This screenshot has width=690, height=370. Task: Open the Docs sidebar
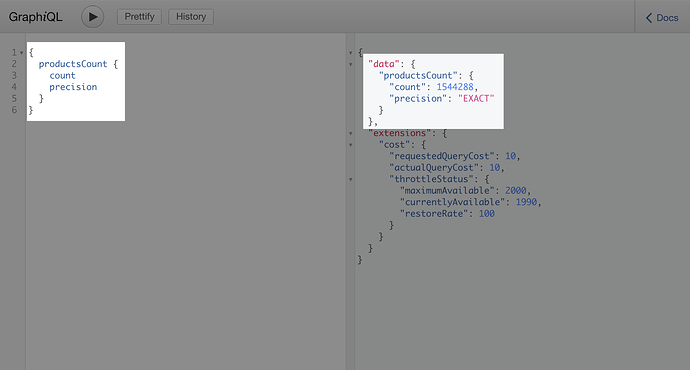[x=662, y=18]
